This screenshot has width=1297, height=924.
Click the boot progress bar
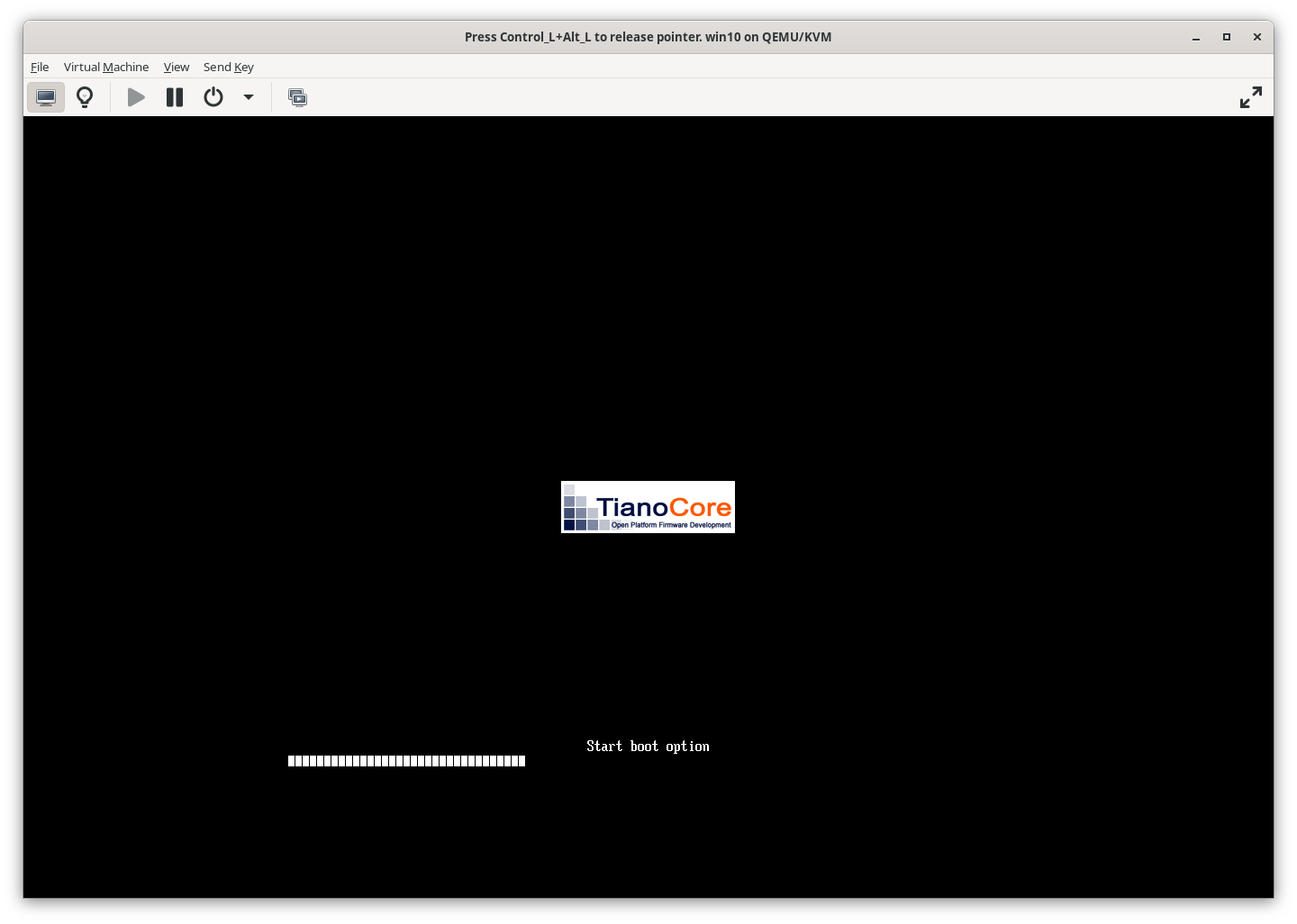coord(406,761)
